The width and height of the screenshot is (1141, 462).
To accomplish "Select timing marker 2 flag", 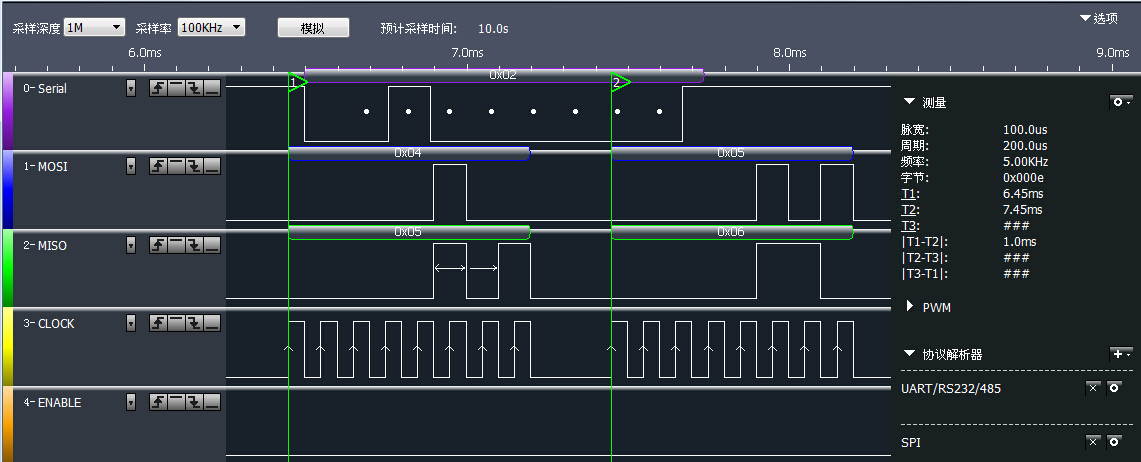I will click(620, 82).
